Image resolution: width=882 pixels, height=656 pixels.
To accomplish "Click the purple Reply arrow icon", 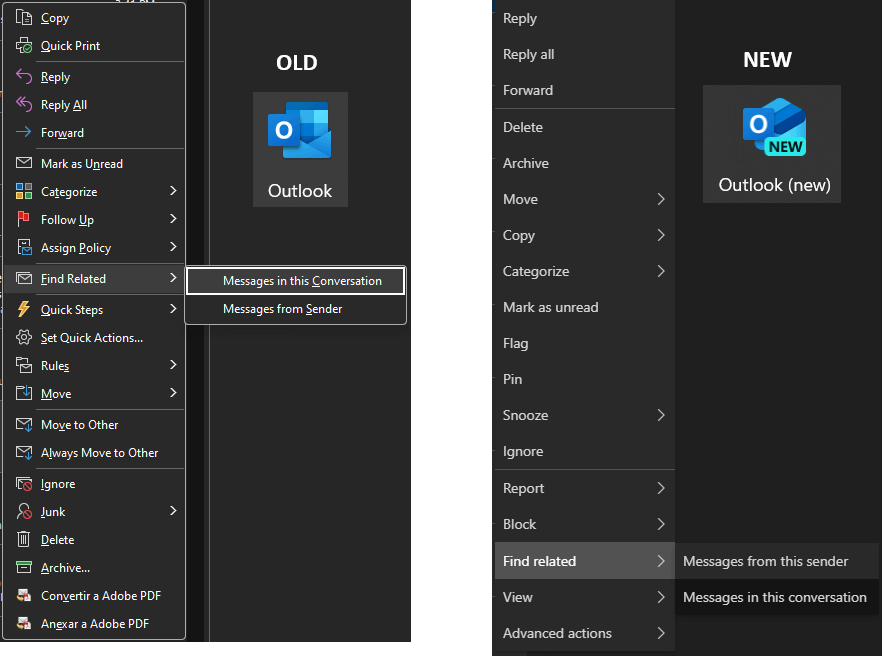I will click(24, 77).
